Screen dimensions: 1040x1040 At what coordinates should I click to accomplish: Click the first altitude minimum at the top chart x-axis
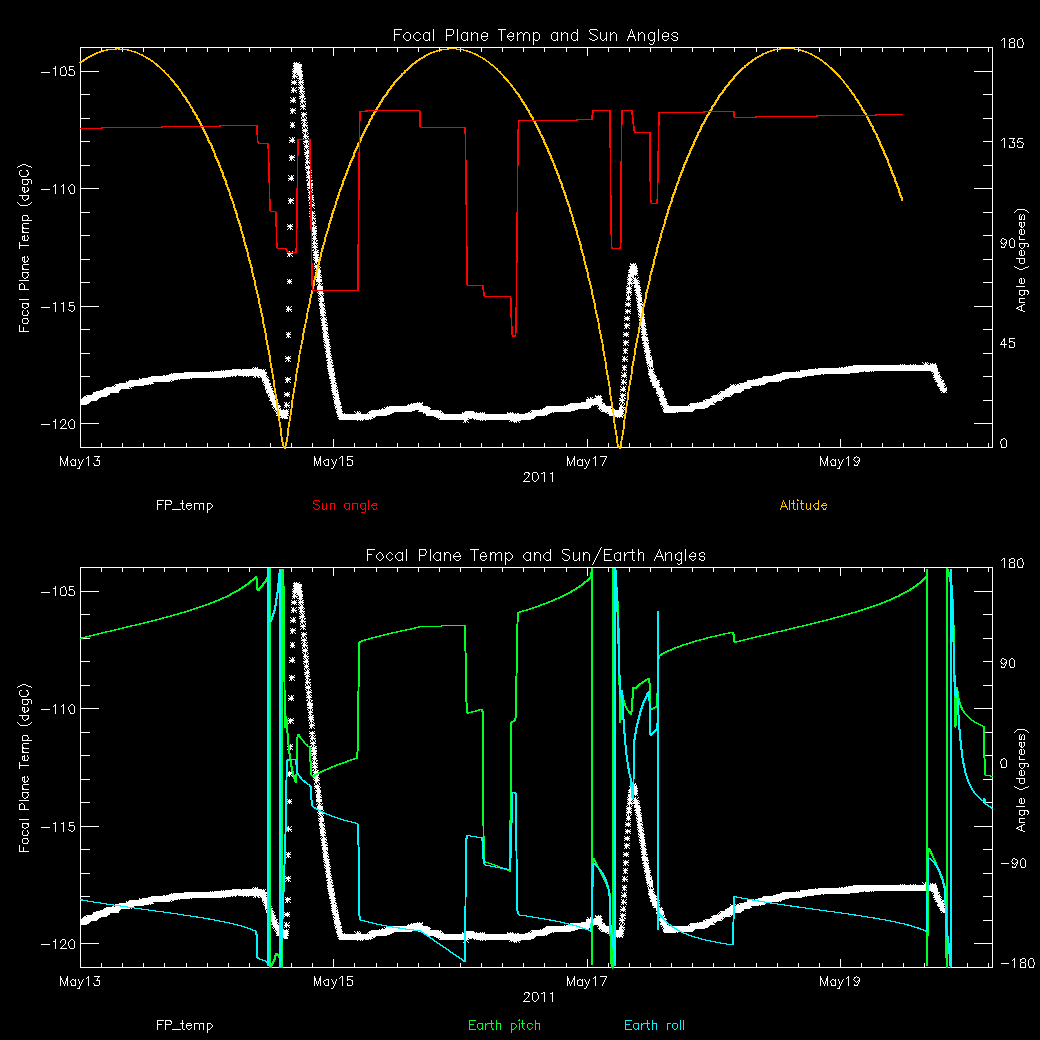(x=285, y=446)
